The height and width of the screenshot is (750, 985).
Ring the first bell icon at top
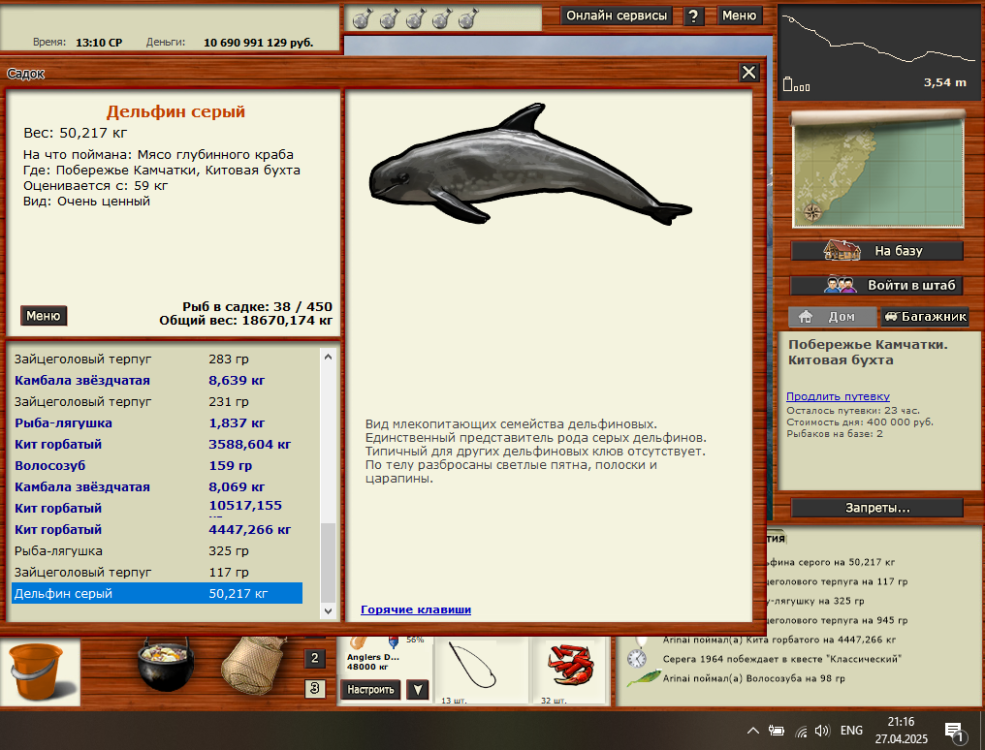(362, 17)
